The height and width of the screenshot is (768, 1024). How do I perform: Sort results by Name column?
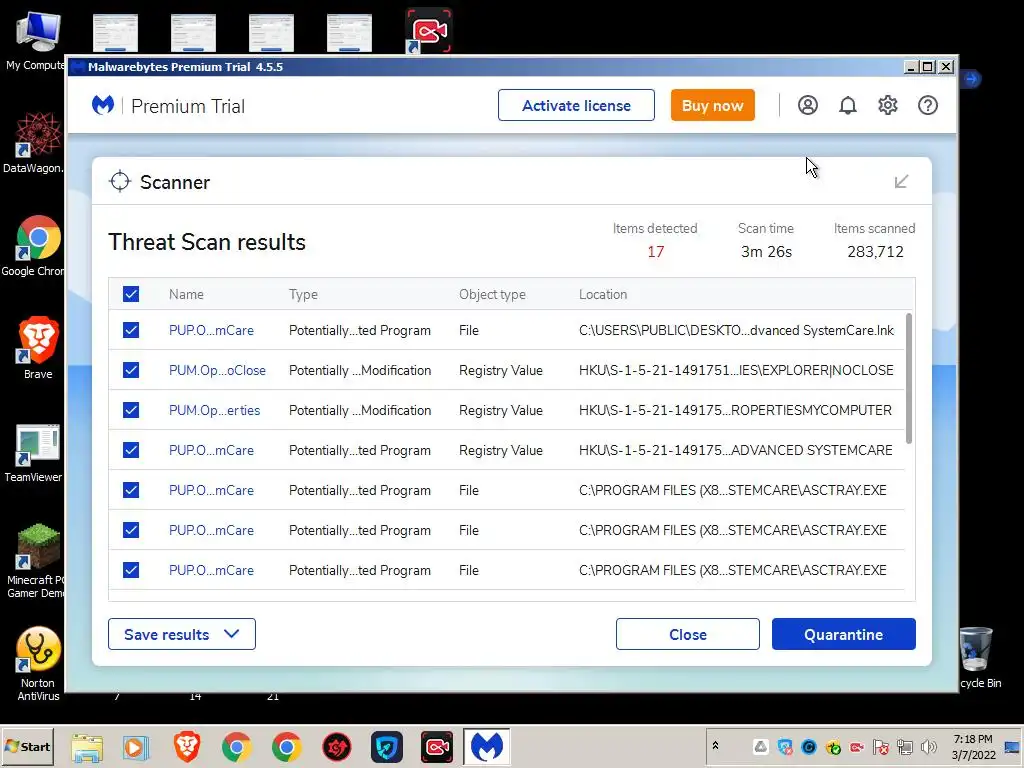tap(186, 295)
